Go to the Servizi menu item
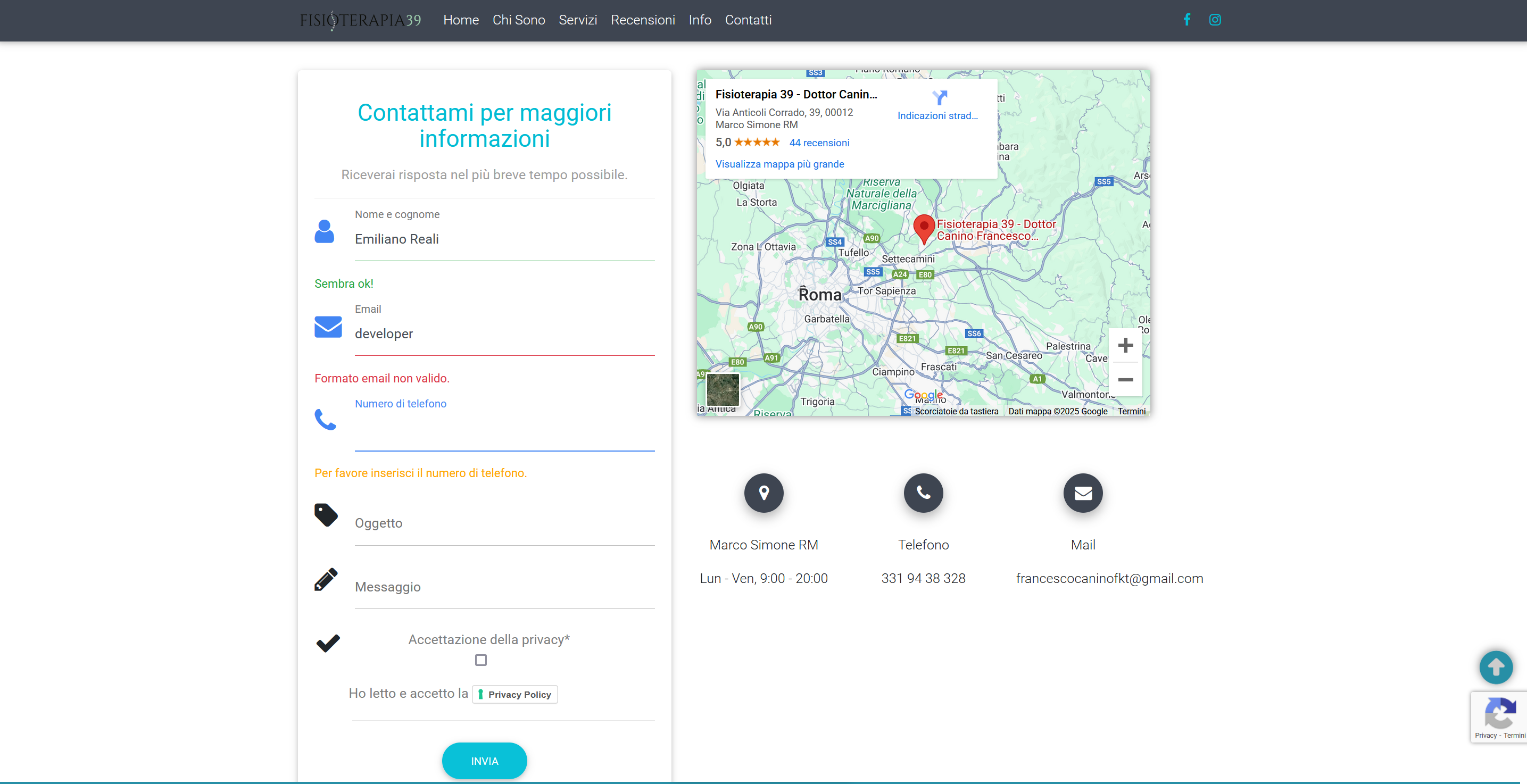This screenshot has width=1527, height=784. 577,20
